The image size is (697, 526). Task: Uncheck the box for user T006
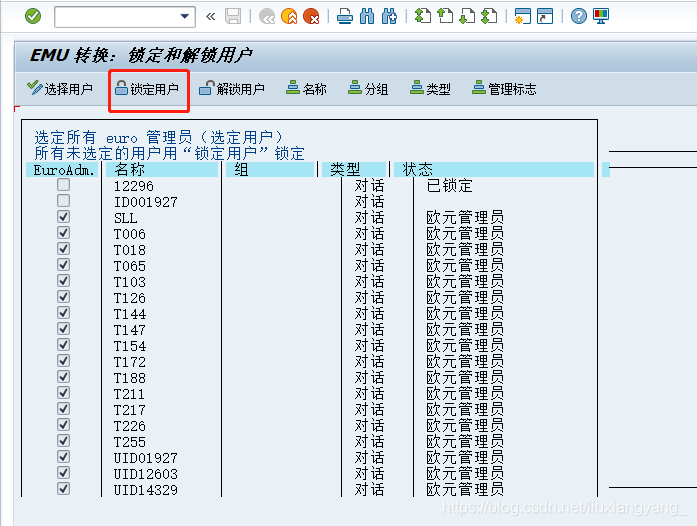click(64, 233)
